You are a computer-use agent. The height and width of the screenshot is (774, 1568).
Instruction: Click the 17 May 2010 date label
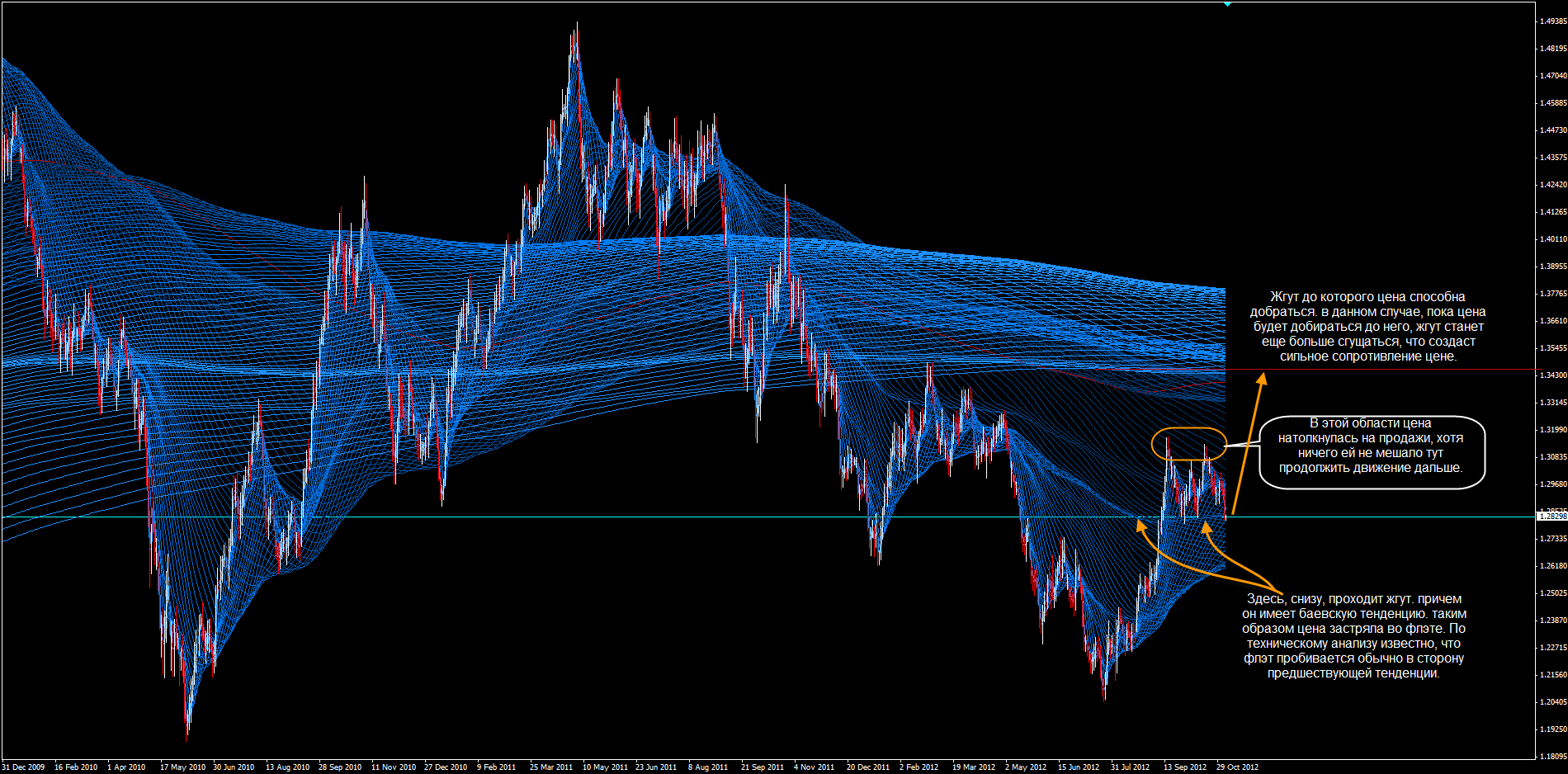coord(182,767)
